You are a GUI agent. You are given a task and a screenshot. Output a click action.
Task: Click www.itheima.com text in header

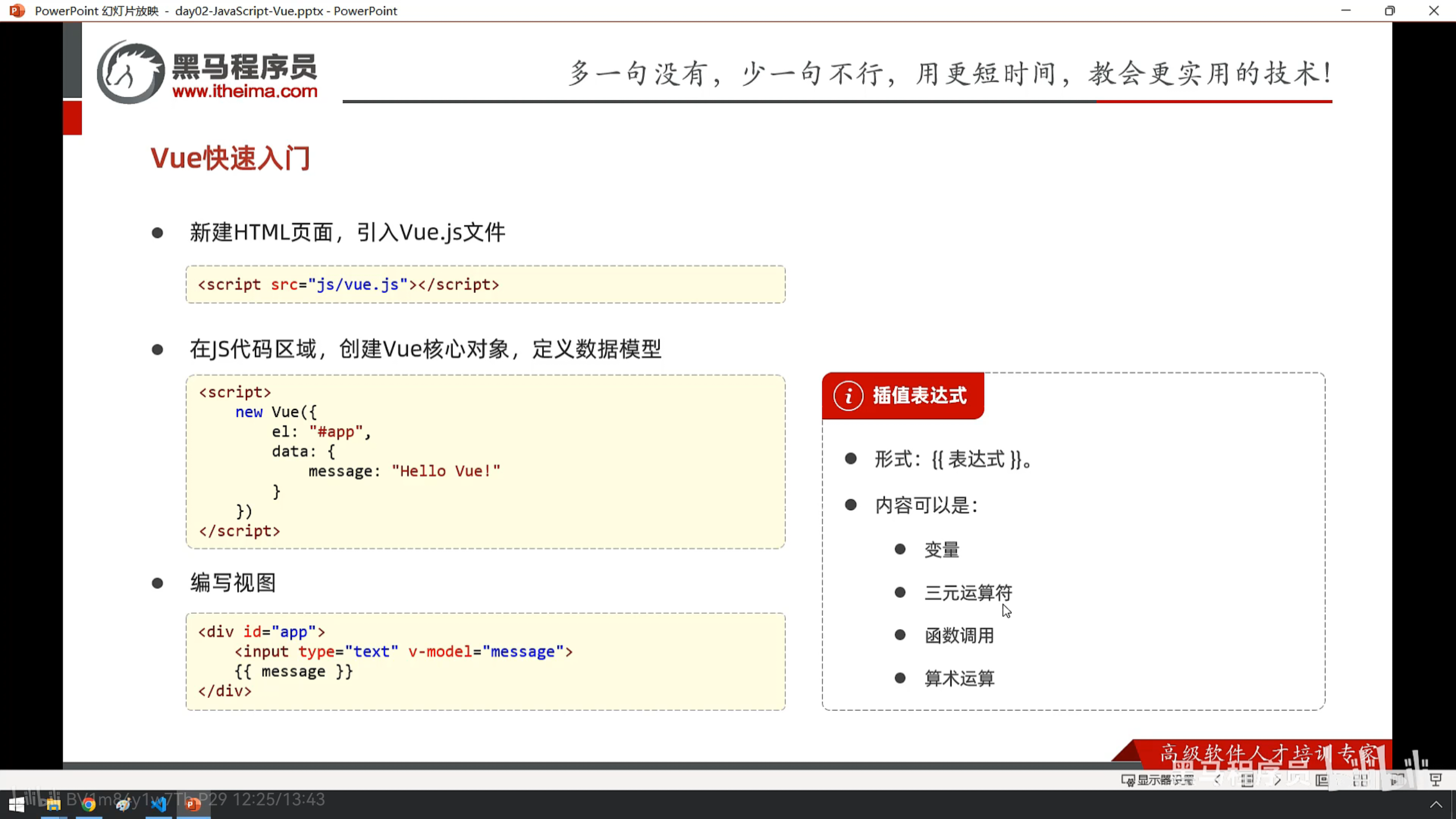pos(245,91)
